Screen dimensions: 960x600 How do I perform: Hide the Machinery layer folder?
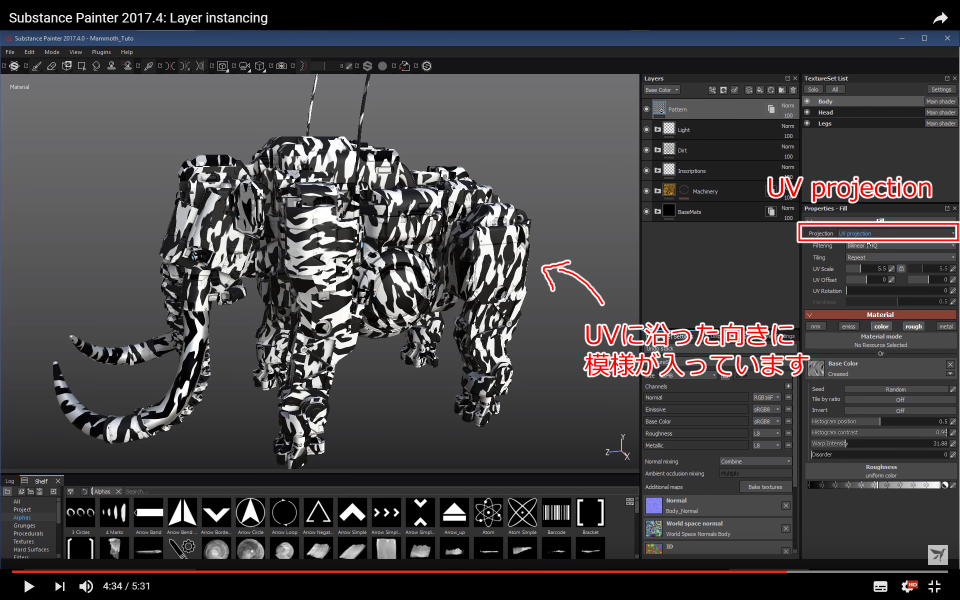647,191
